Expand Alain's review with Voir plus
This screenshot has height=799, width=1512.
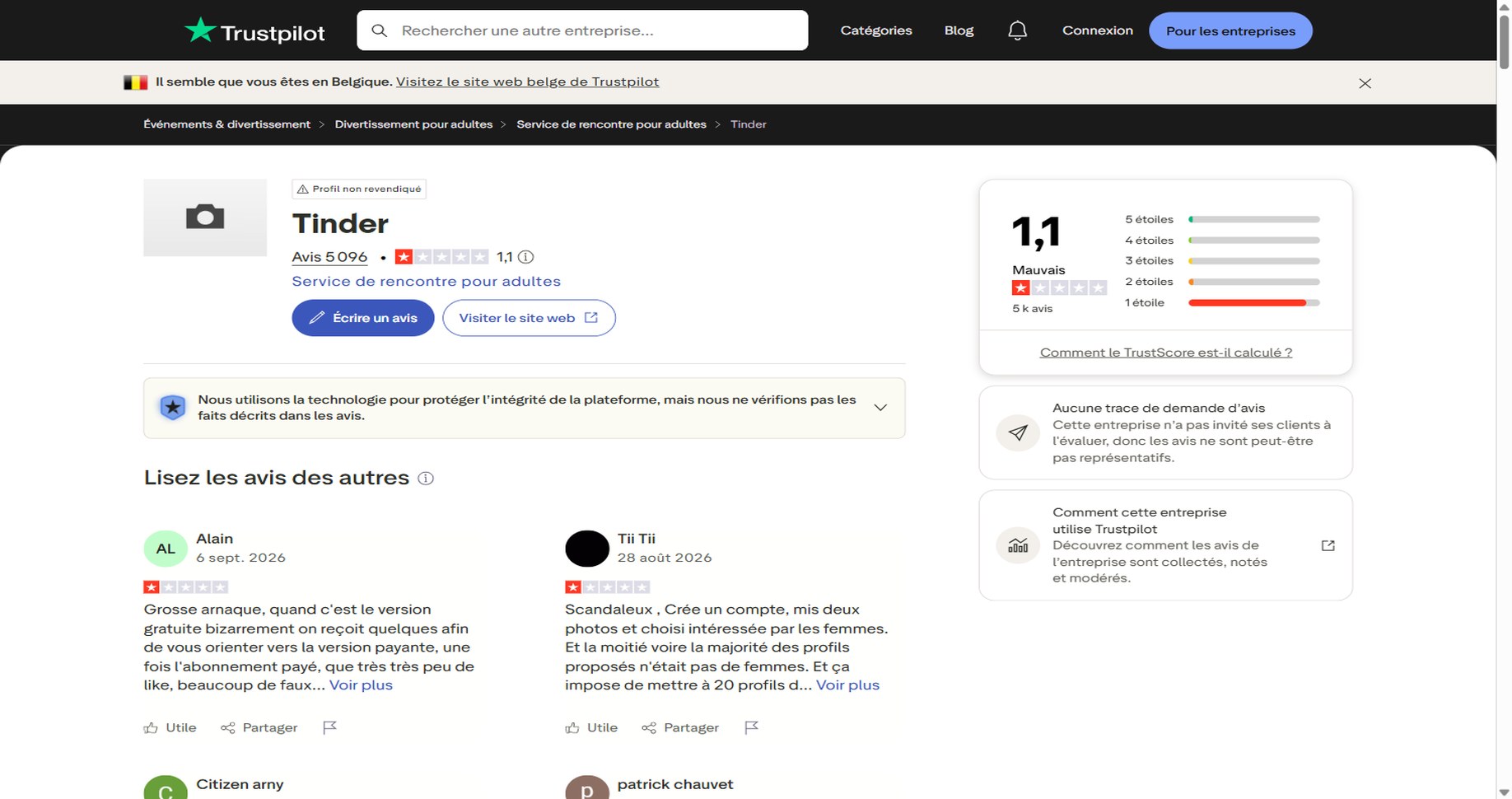[361, 685]
